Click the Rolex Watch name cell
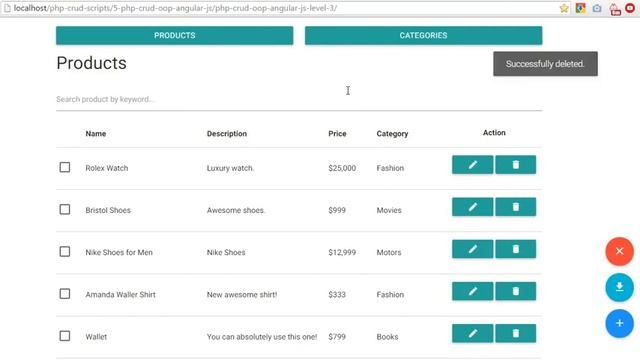This screenshot has width=640, height=360. (107, 168)
